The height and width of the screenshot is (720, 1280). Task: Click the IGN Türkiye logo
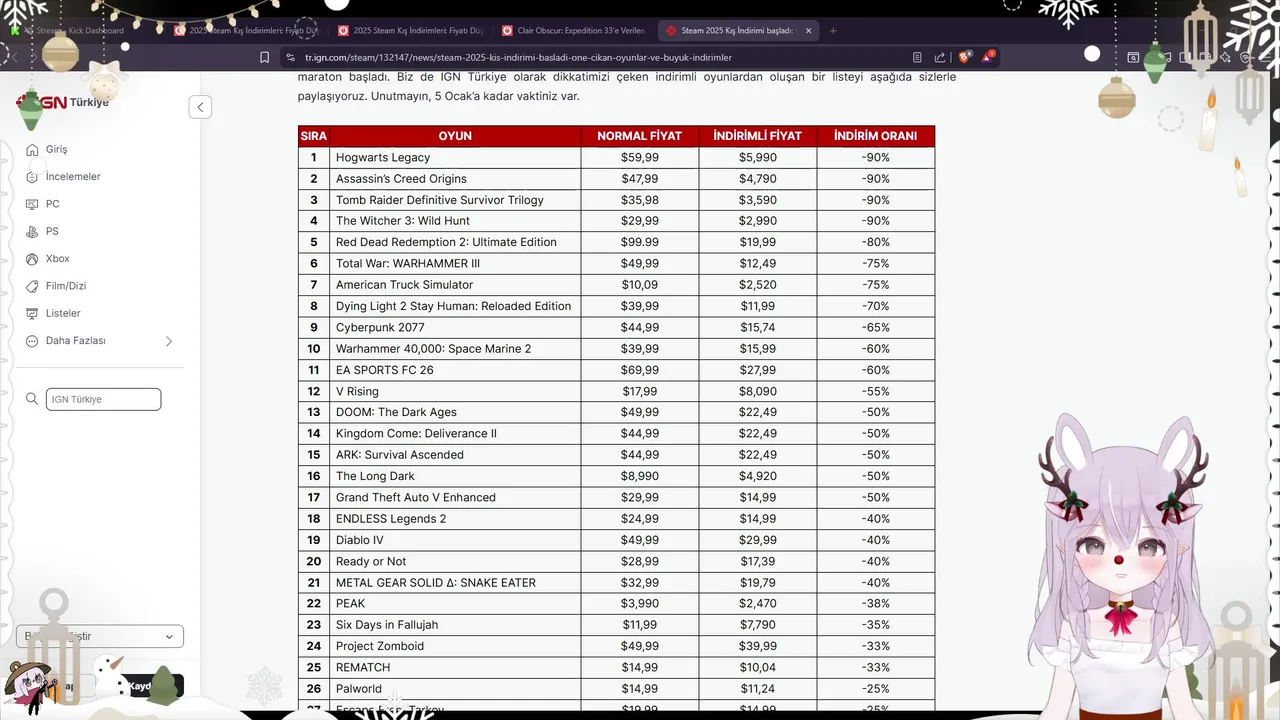(63, 102)
